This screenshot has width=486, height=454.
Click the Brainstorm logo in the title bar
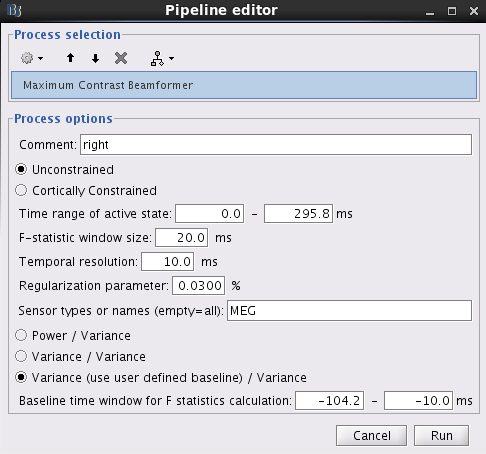pyautogui.click(x=14, y=11)
